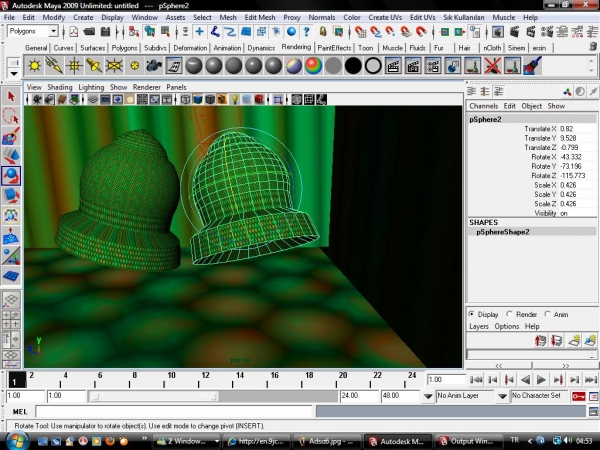The width and height of the screenshot is (600, 450).
Task: Click the question mark help icon
Action: click(x=307, y=31)
